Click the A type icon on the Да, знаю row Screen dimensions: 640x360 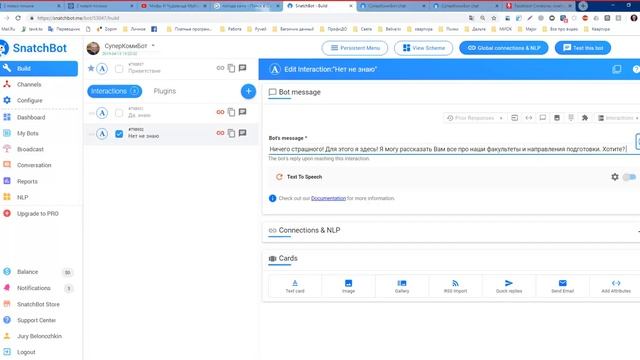click(x=102, y=113)
